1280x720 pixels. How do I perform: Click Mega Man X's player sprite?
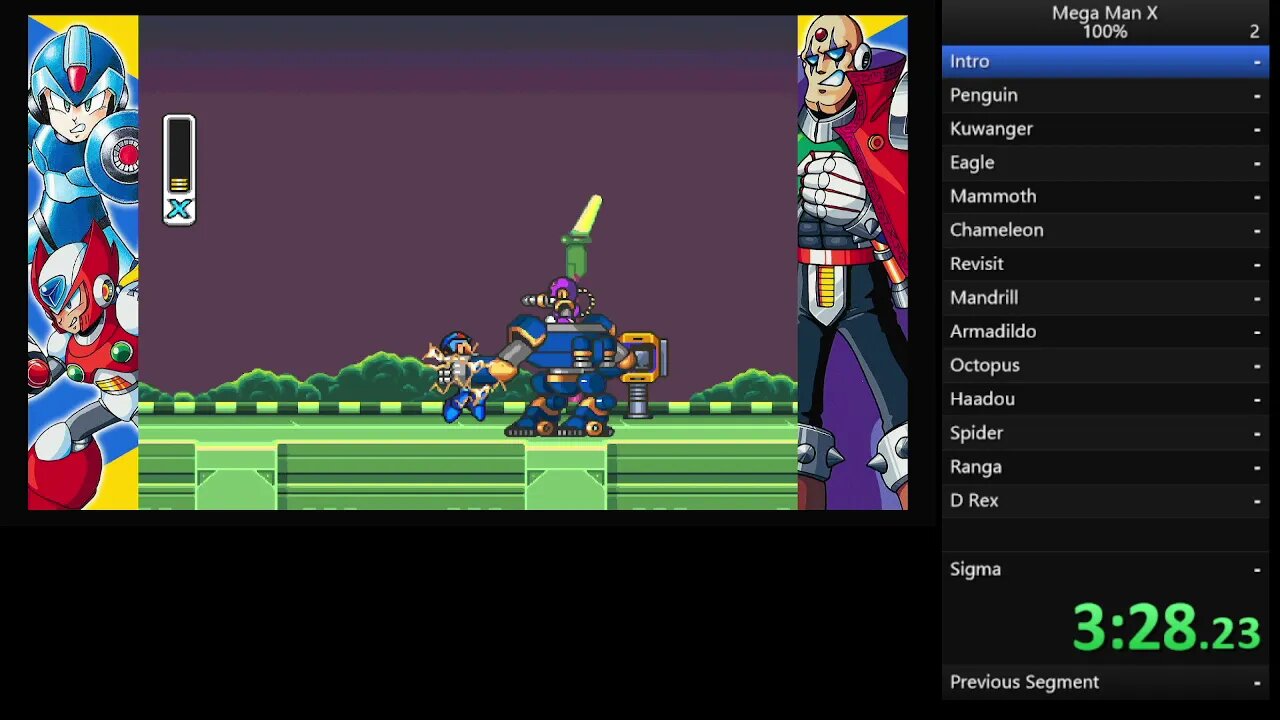point(462,378)
